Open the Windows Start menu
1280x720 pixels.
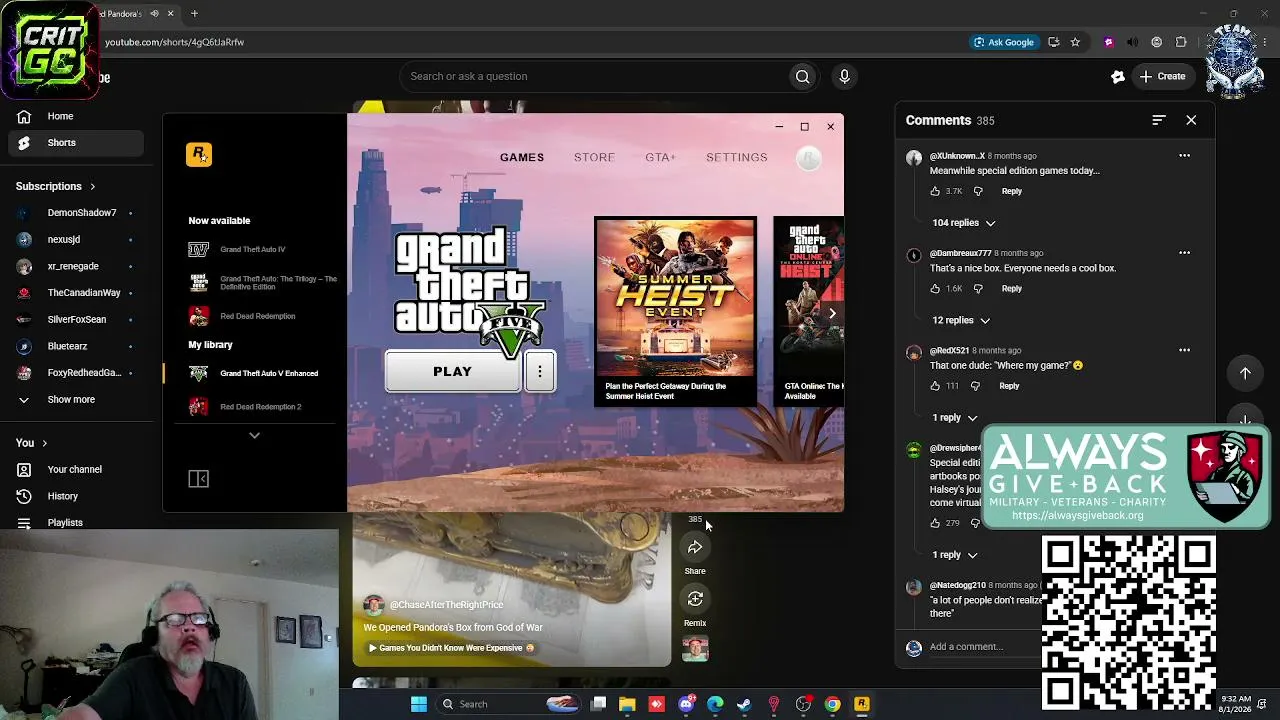pos(419,704)
